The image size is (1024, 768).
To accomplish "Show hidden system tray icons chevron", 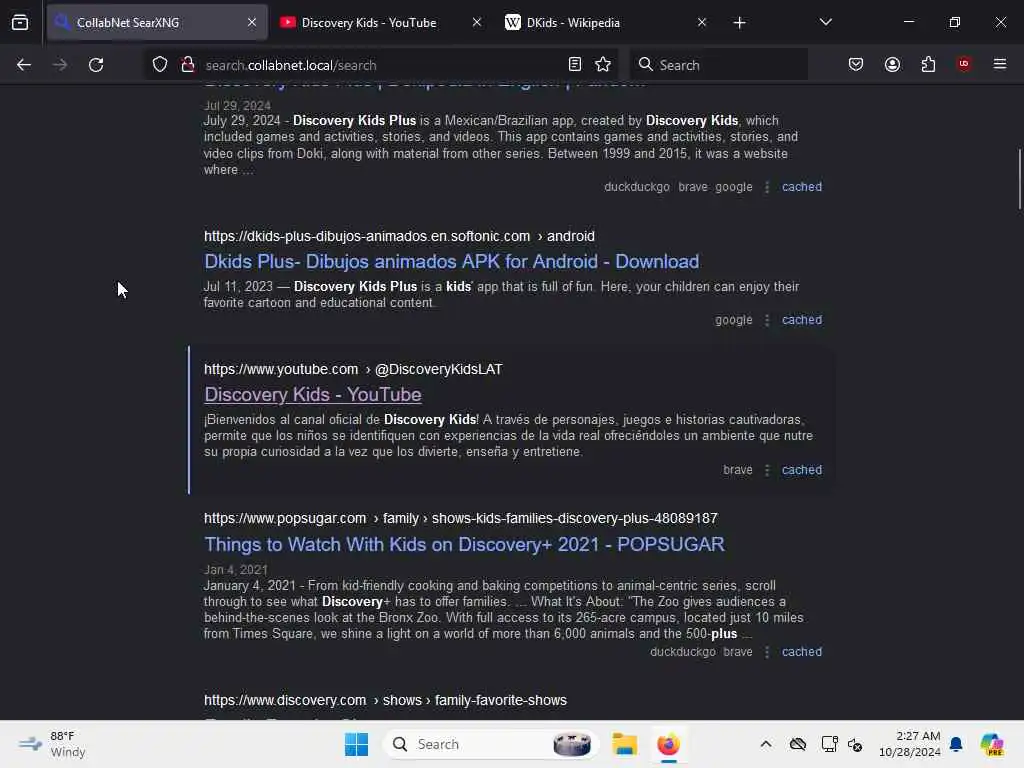I will (766, 744).
